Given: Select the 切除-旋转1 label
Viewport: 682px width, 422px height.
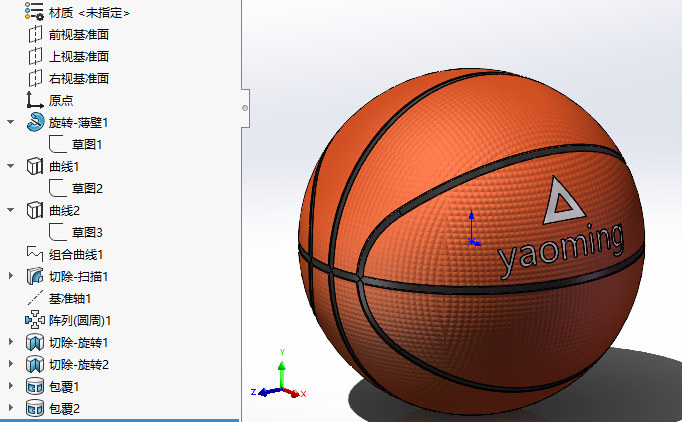Looking at the screenshot, I should pos(78,343).
